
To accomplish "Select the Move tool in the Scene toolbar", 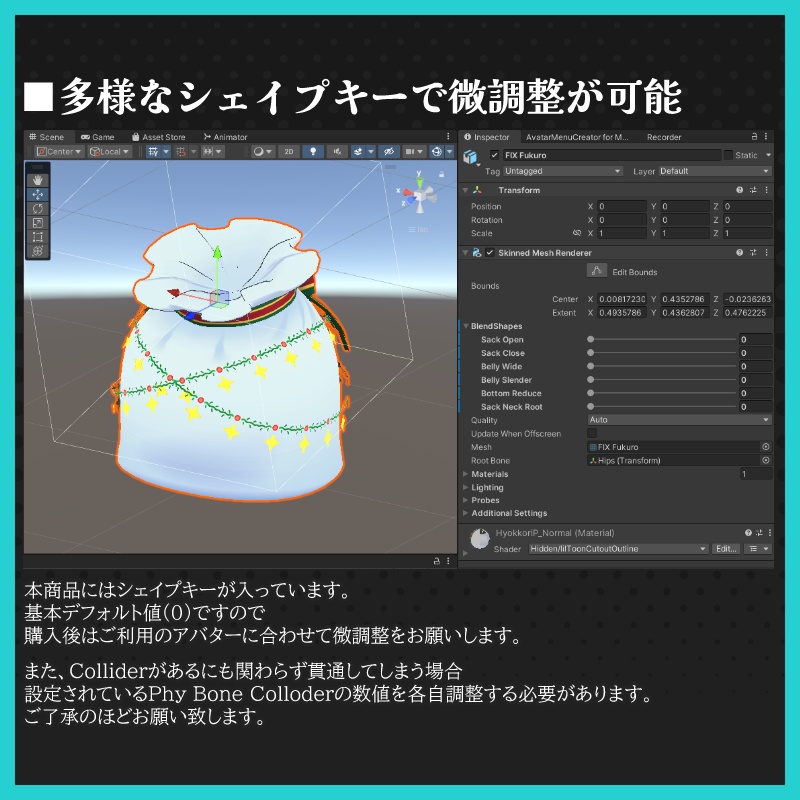I will tap(36, 193).
